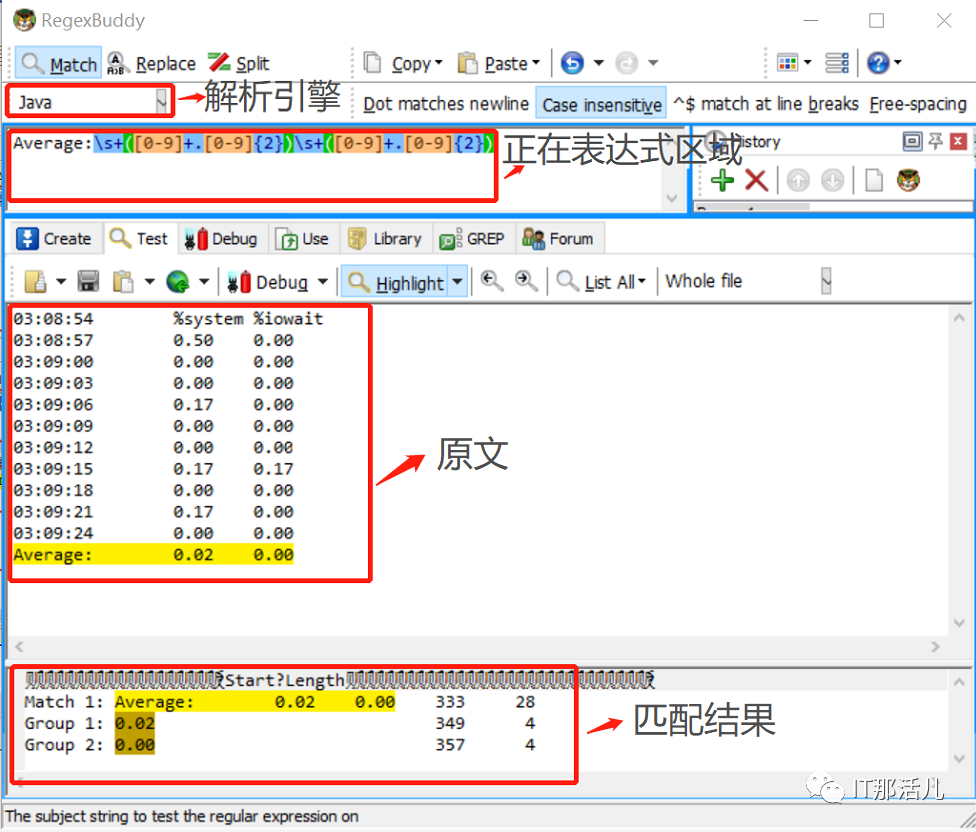This screenshot has width=976, height=832.
Task: Click the List All button
Action: 601,281
